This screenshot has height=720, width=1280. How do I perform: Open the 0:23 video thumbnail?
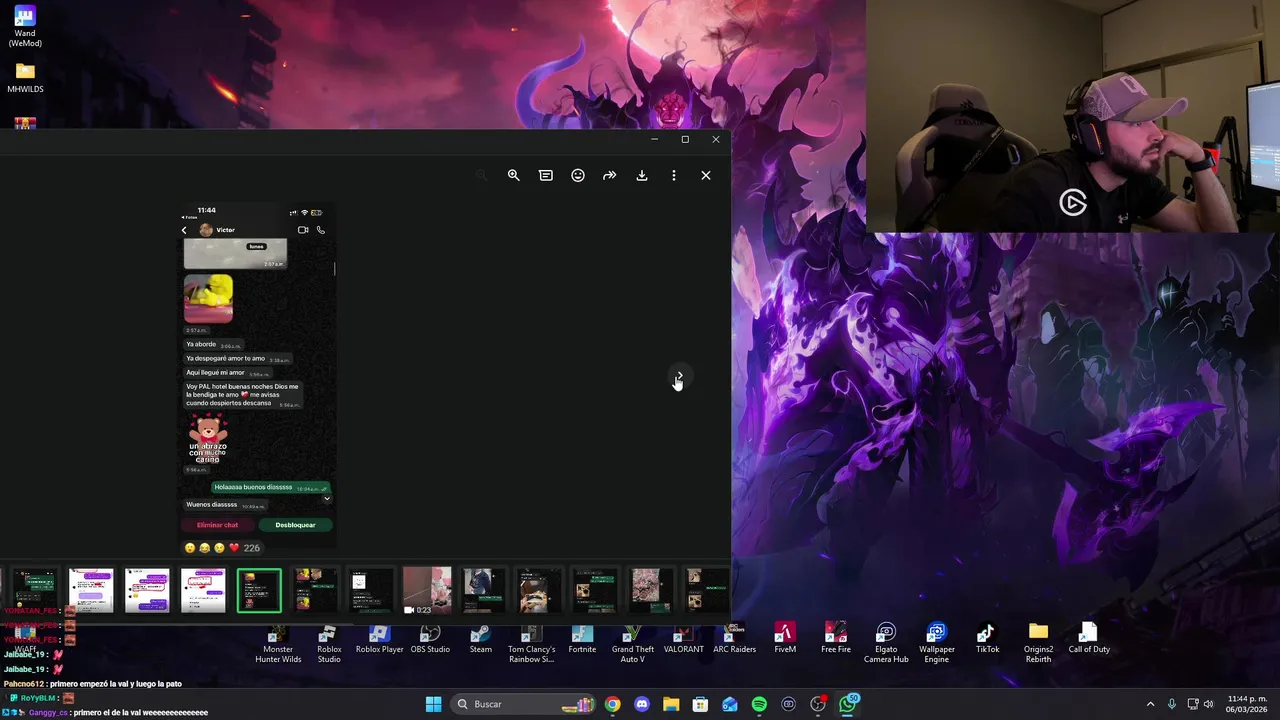(427, 590)
